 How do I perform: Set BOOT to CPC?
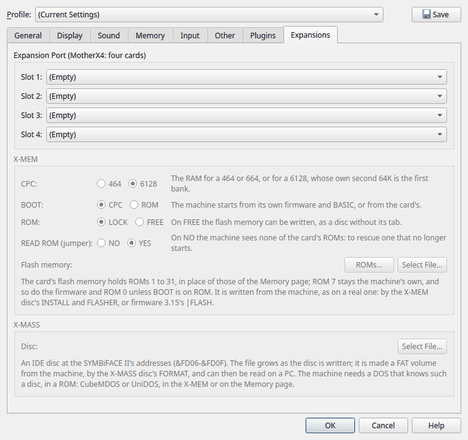110,205
